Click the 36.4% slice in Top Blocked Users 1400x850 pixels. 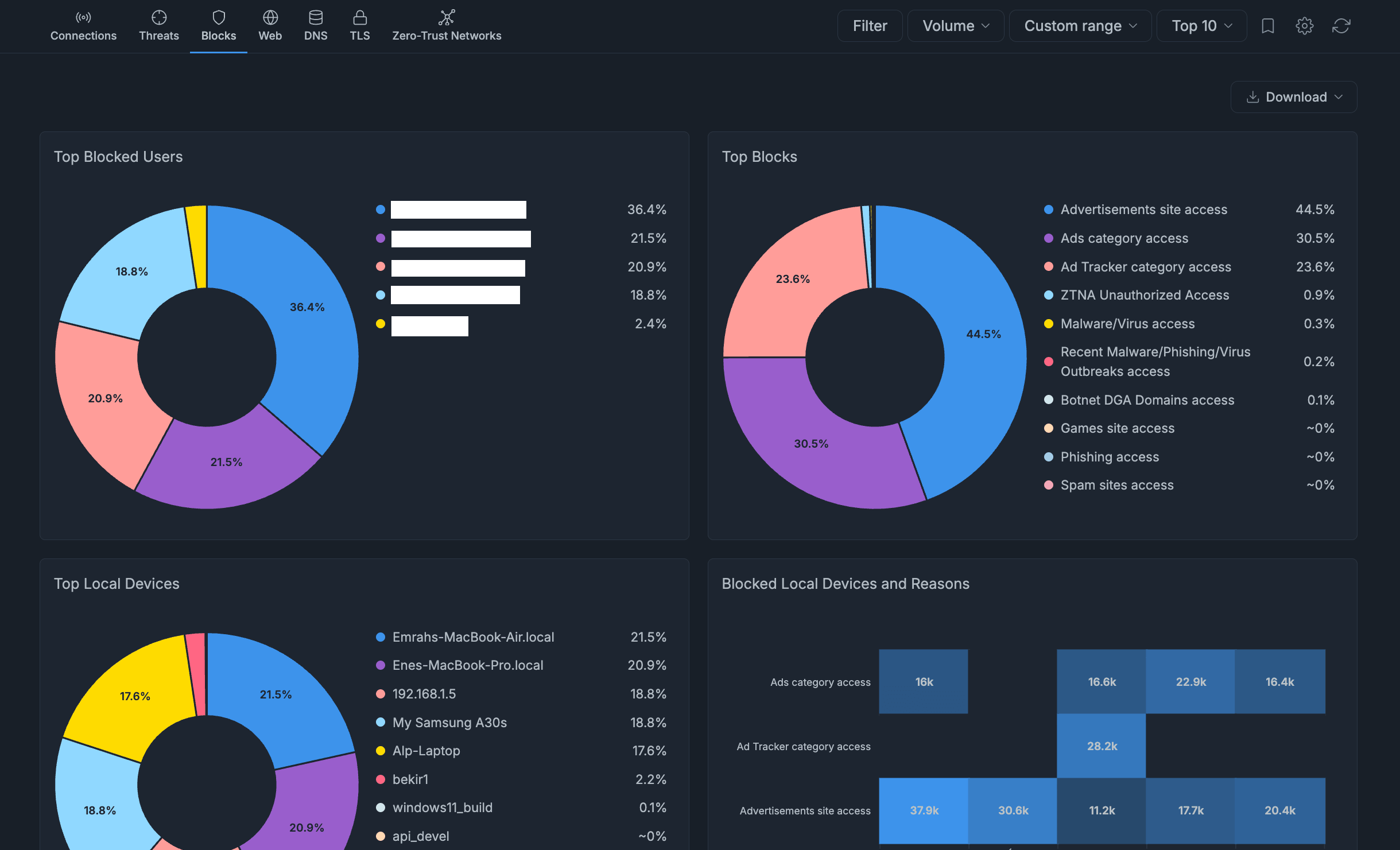(307, 307)
